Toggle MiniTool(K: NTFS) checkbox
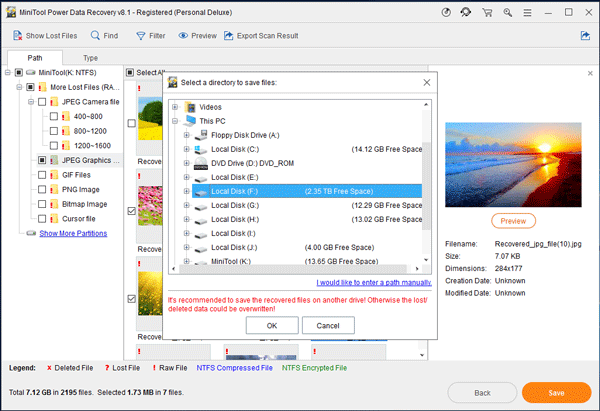The height and width of the screenshot is (411, 600). click(x=19, y=72)
